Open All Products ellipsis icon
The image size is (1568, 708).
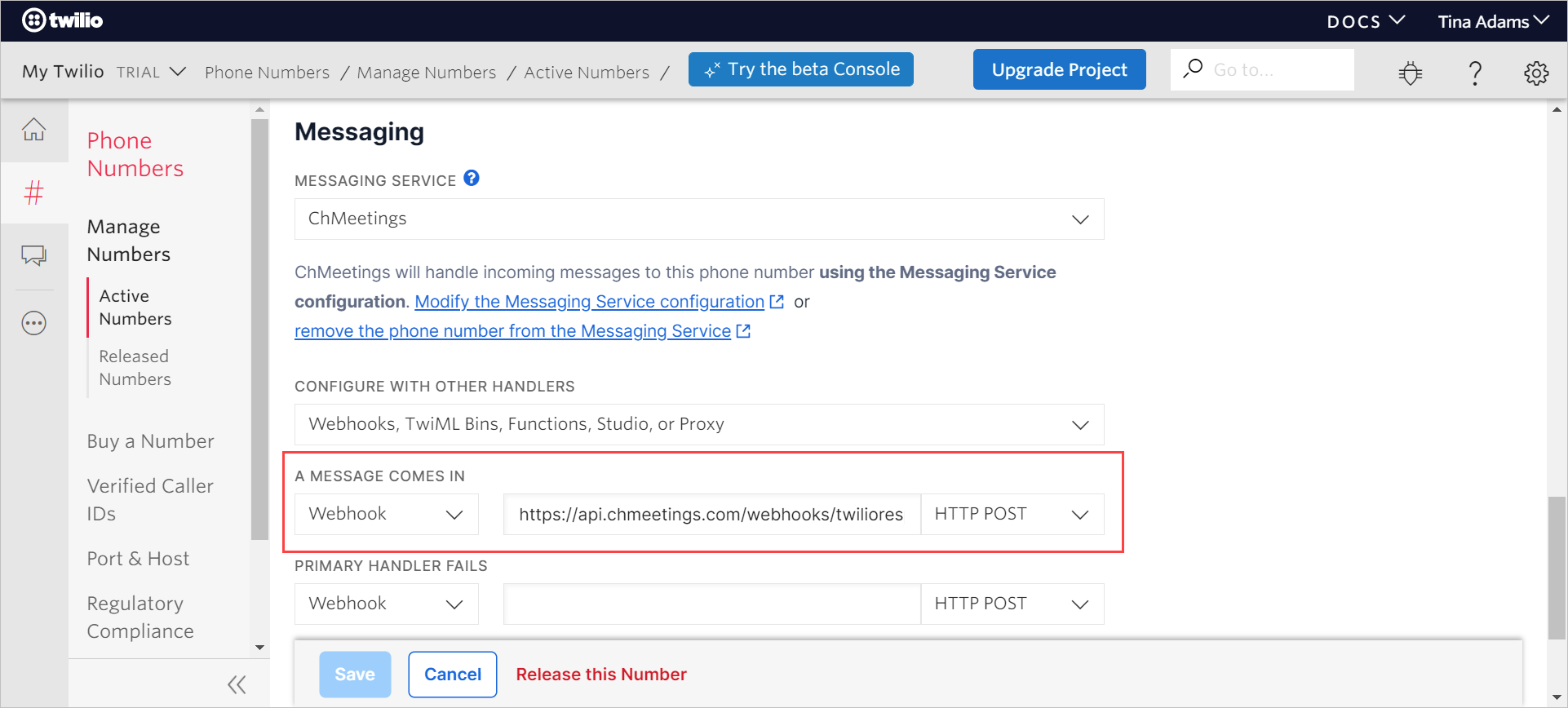pyautogui.click(x=33, y=323)
